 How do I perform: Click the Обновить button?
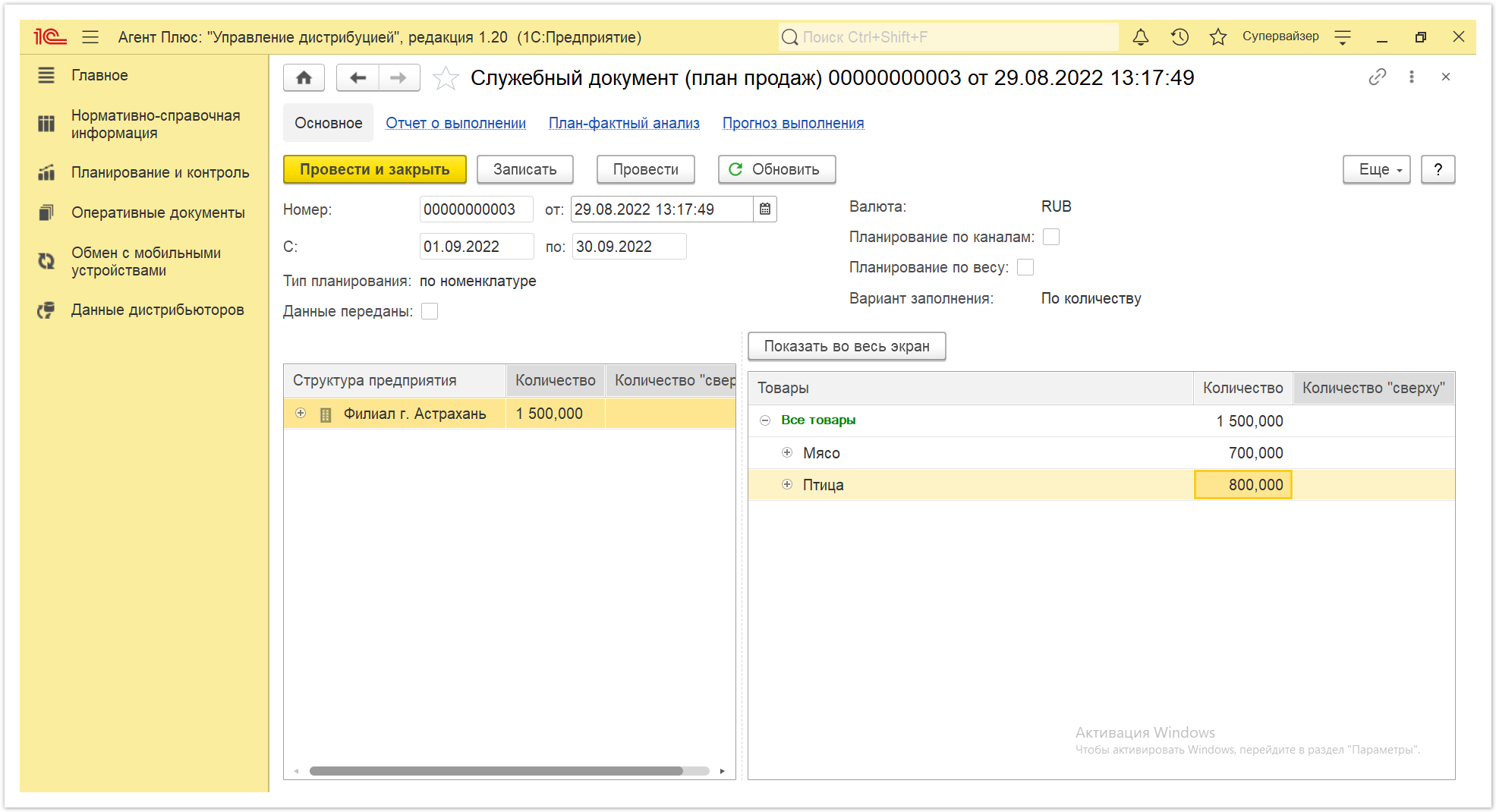[776, 169]
